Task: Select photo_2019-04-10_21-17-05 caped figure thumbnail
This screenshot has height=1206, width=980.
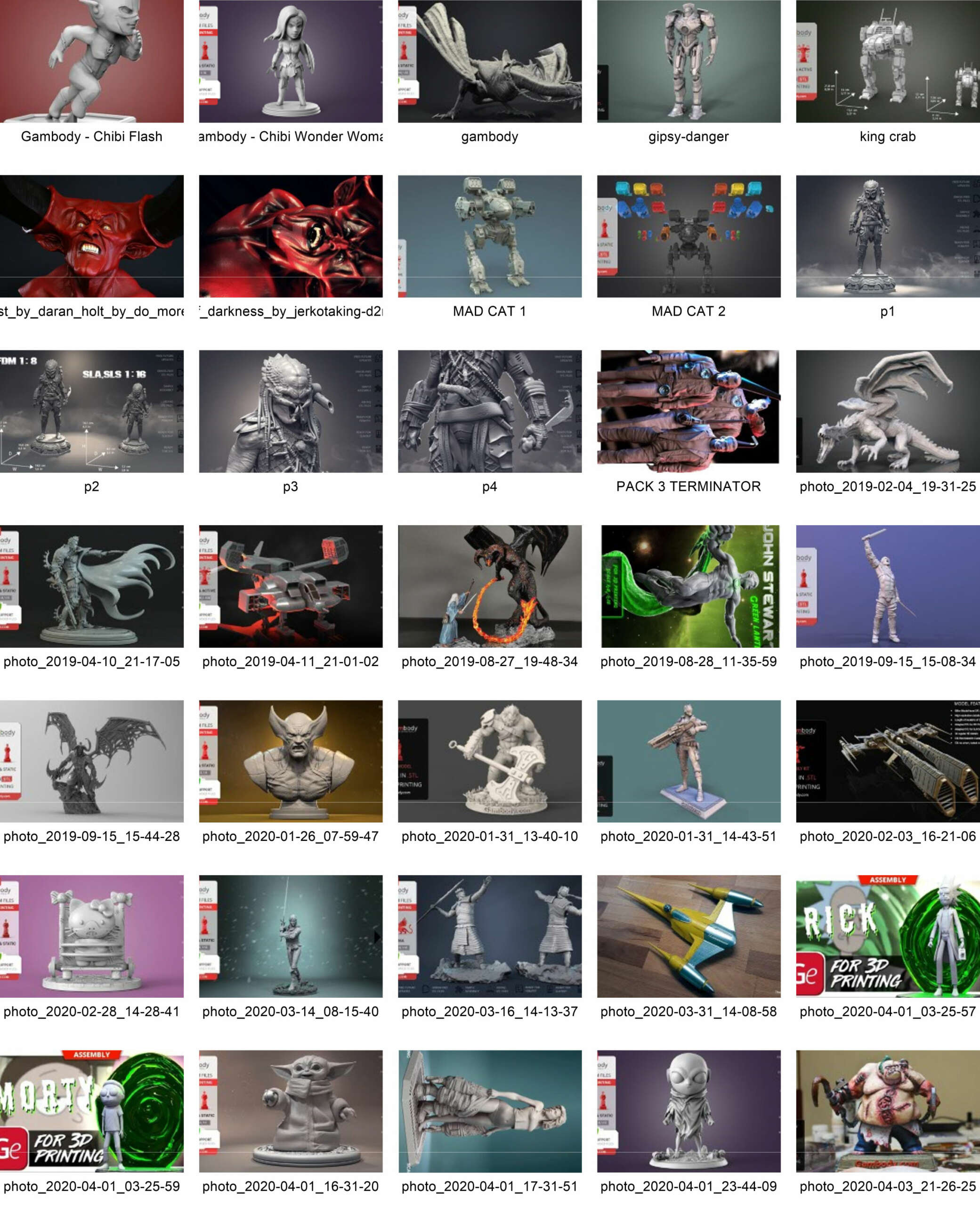Action: 91,586
